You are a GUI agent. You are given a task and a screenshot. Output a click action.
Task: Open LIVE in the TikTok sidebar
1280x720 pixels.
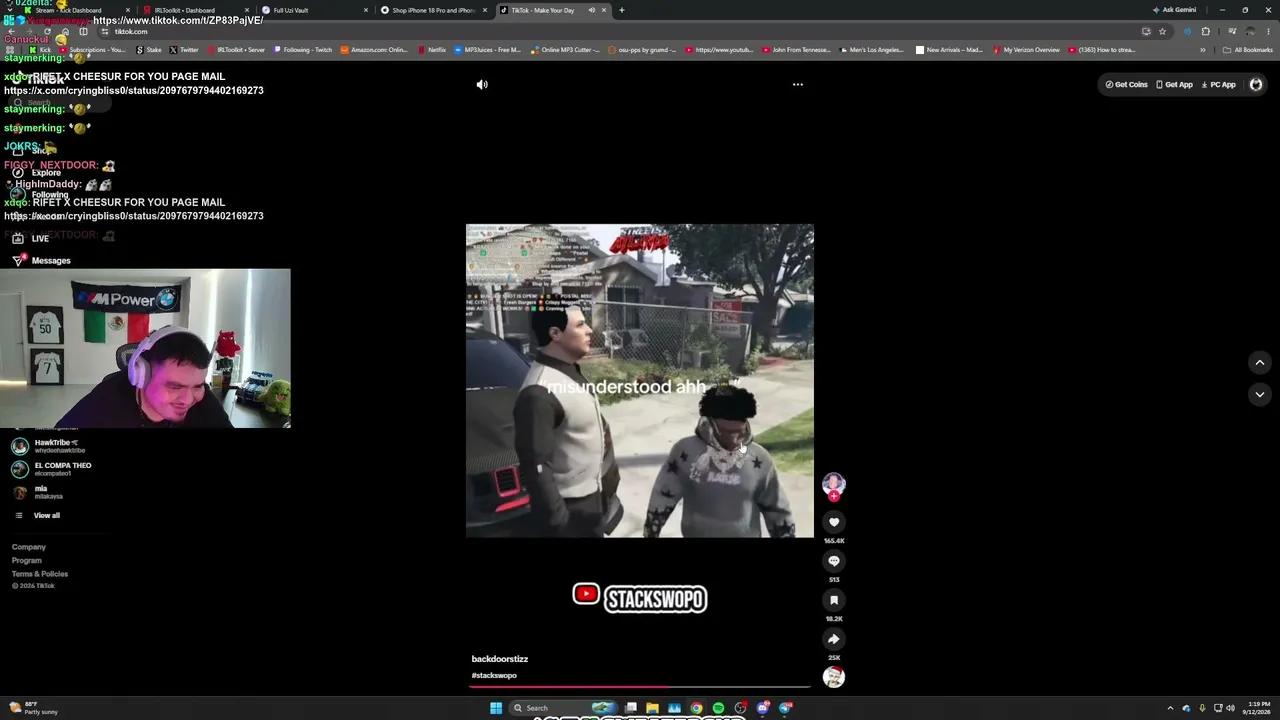coord(30,239)
